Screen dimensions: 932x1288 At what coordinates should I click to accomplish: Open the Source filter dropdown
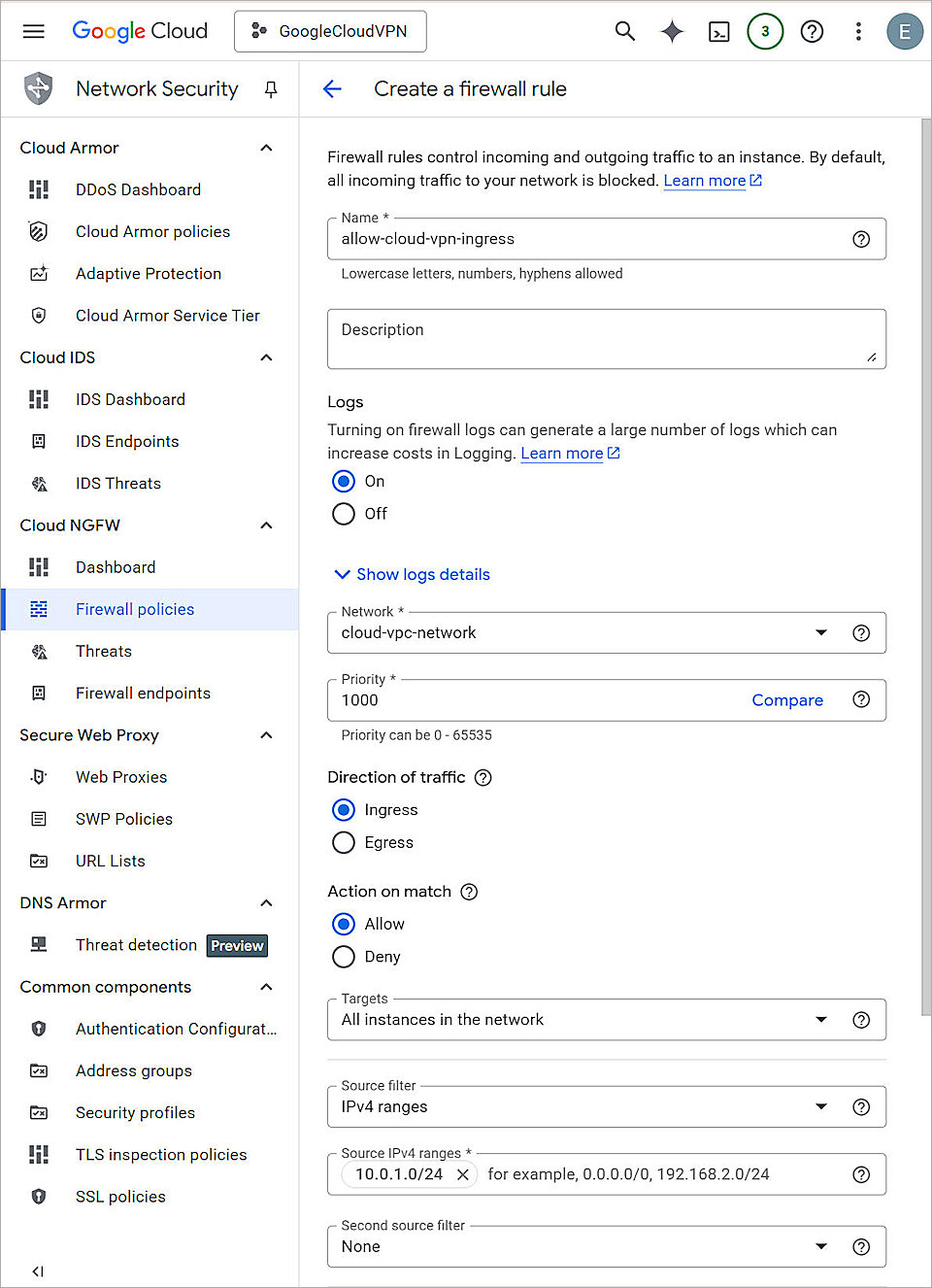821,1106
